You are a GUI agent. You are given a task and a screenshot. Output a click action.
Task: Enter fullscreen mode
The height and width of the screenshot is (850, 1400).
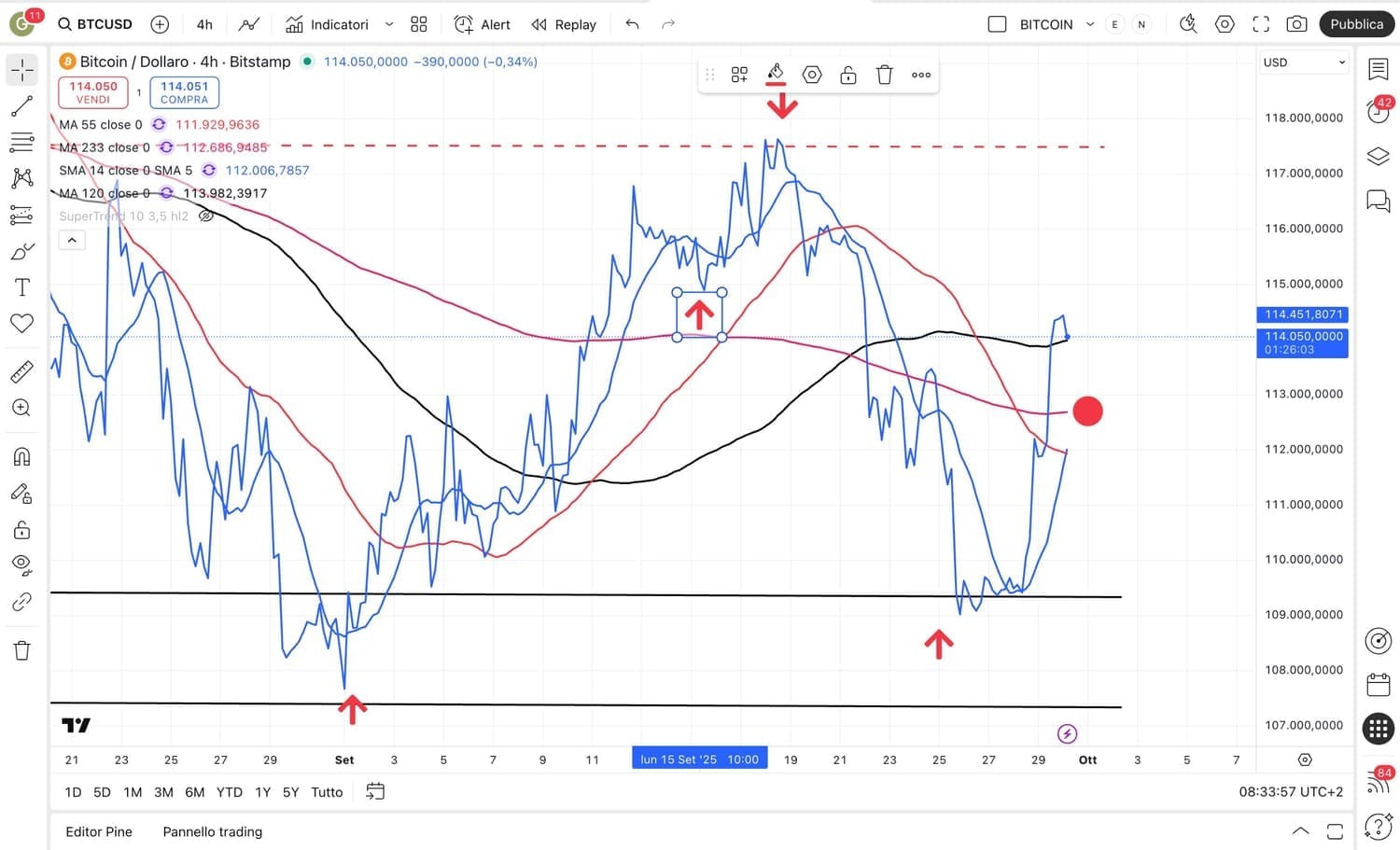pos(1261,24)
